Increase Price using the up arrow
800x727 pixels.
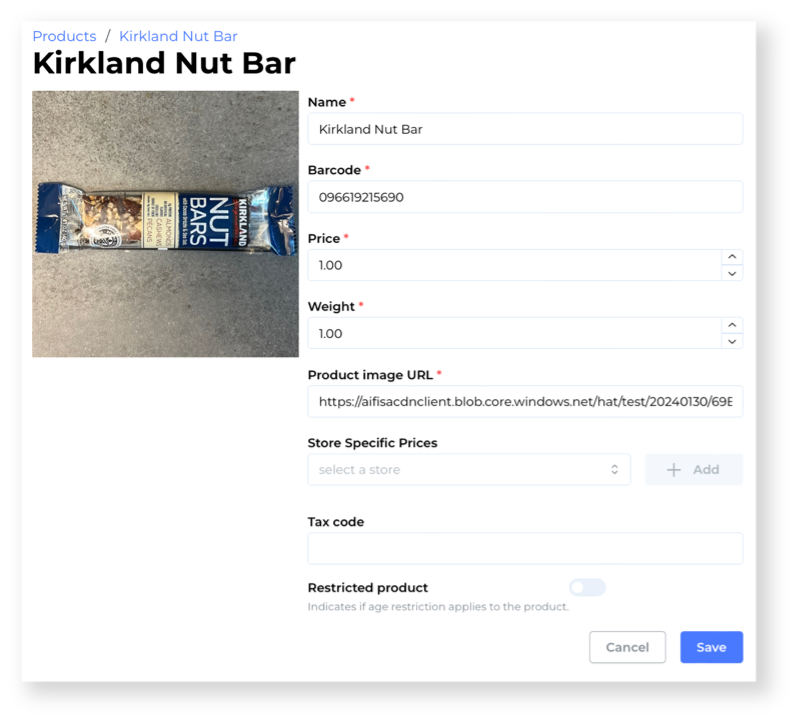732,257
